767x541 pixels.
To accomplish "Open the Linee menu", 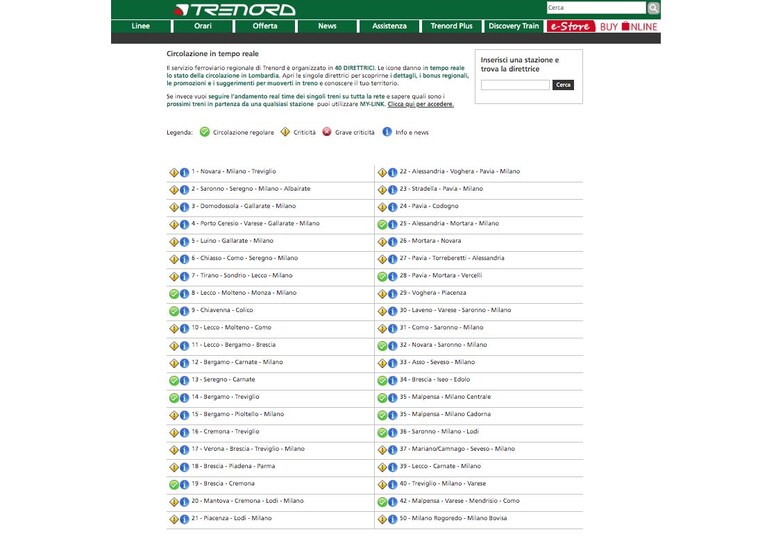I will [141, 26].
